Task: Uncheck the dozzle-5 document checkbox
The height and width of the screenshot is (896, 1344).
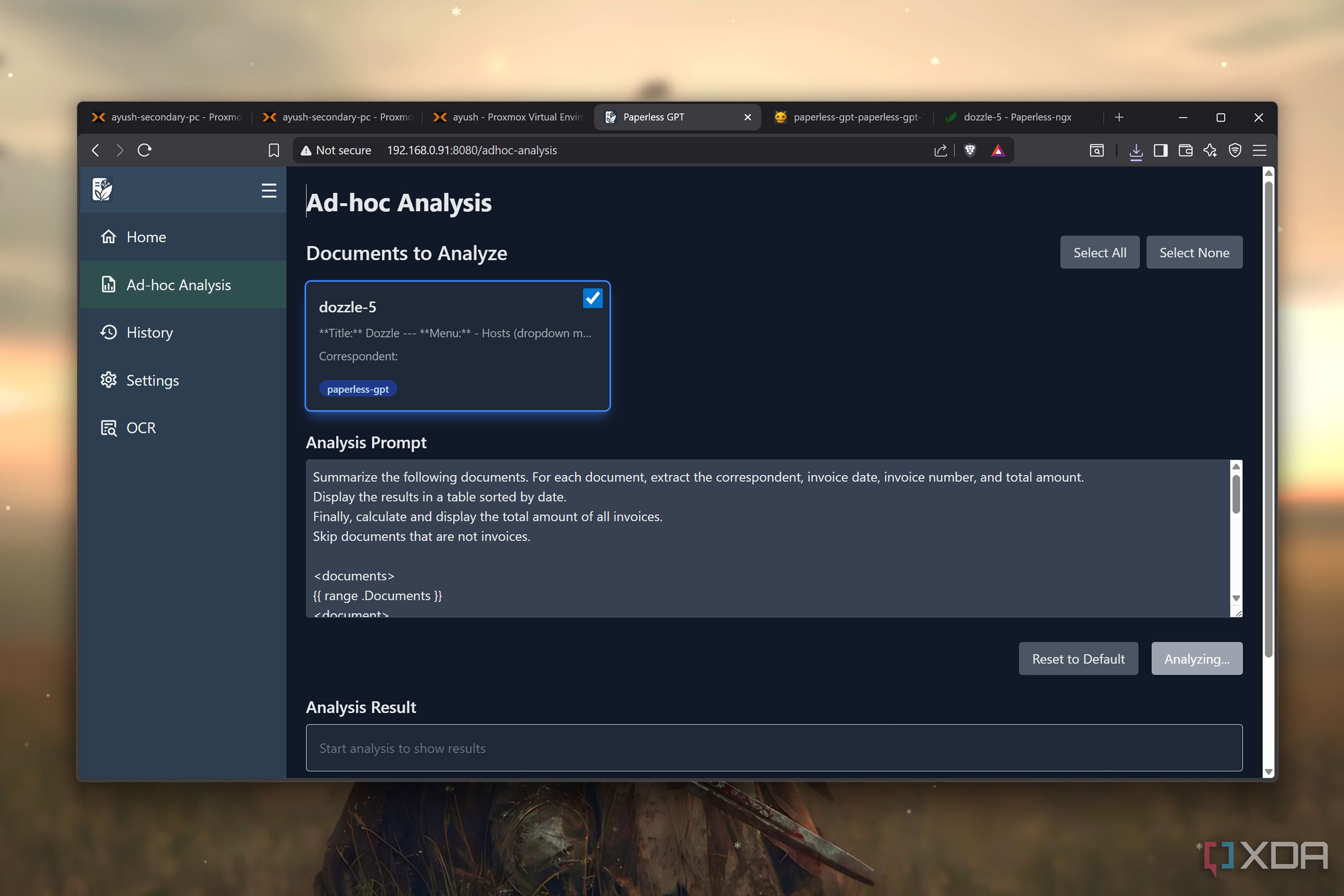Action: (x=593, y=298)
